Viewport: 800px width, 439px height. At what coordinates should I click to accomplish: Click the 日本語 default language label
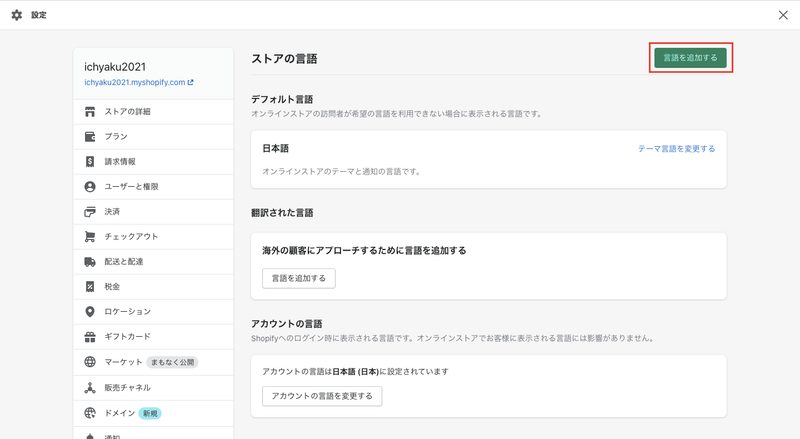point(276,148)
